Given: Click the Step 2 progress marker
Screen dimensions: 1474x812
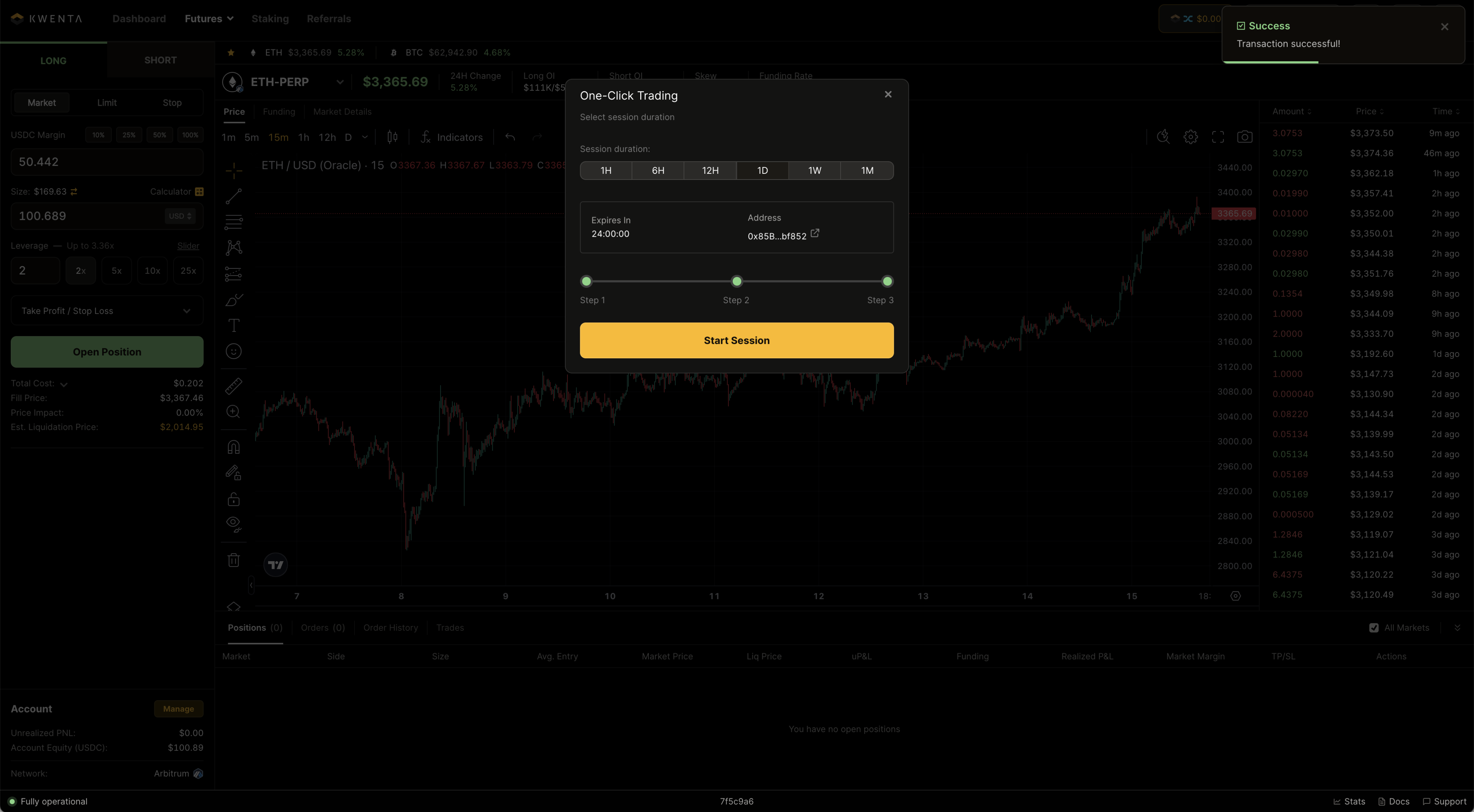Looking at the screenshot, I should point(736,281).
